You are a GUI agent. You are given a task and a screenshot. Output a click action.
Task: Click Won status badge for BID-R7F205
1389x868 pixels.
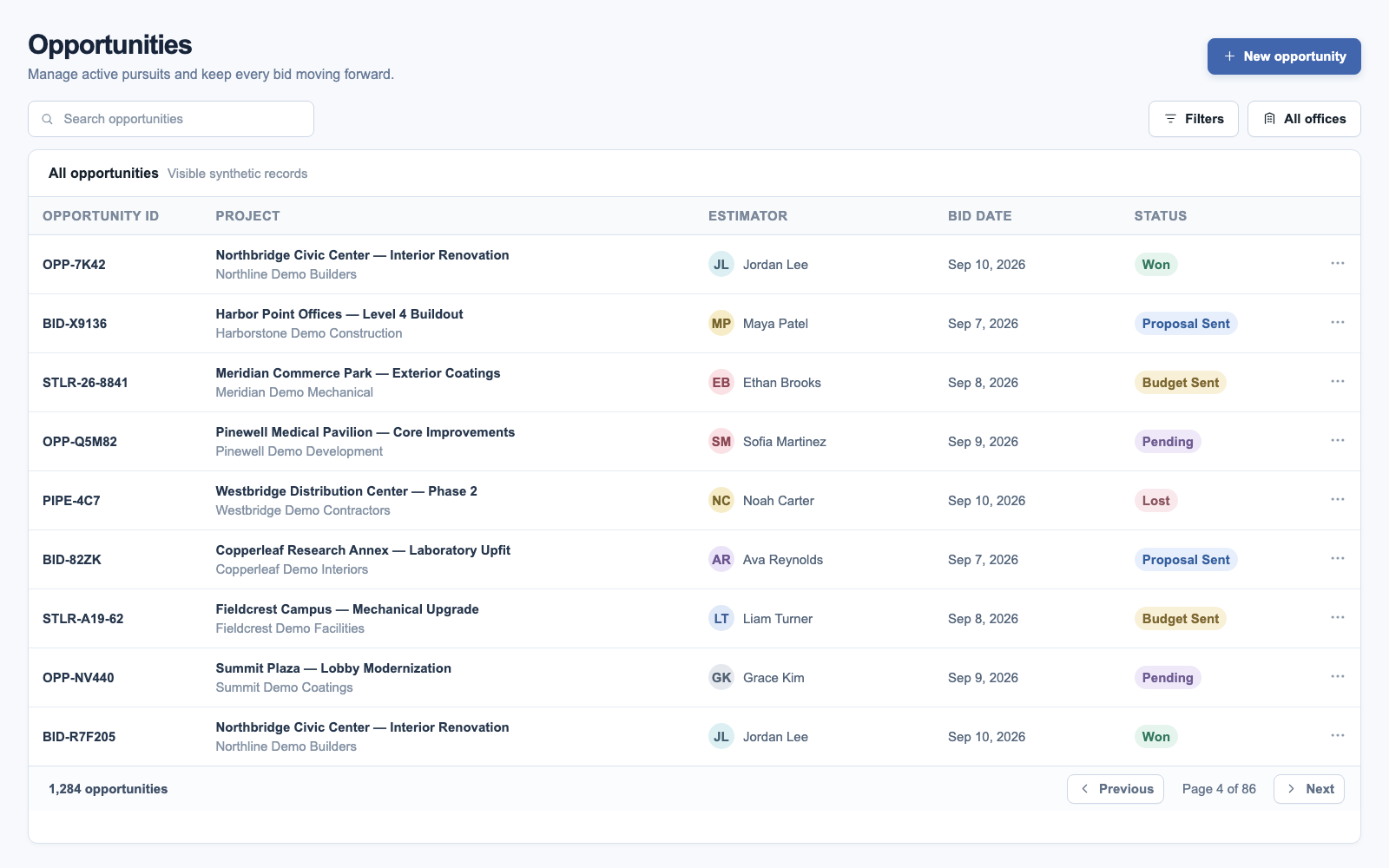[x=1155, y=737]
